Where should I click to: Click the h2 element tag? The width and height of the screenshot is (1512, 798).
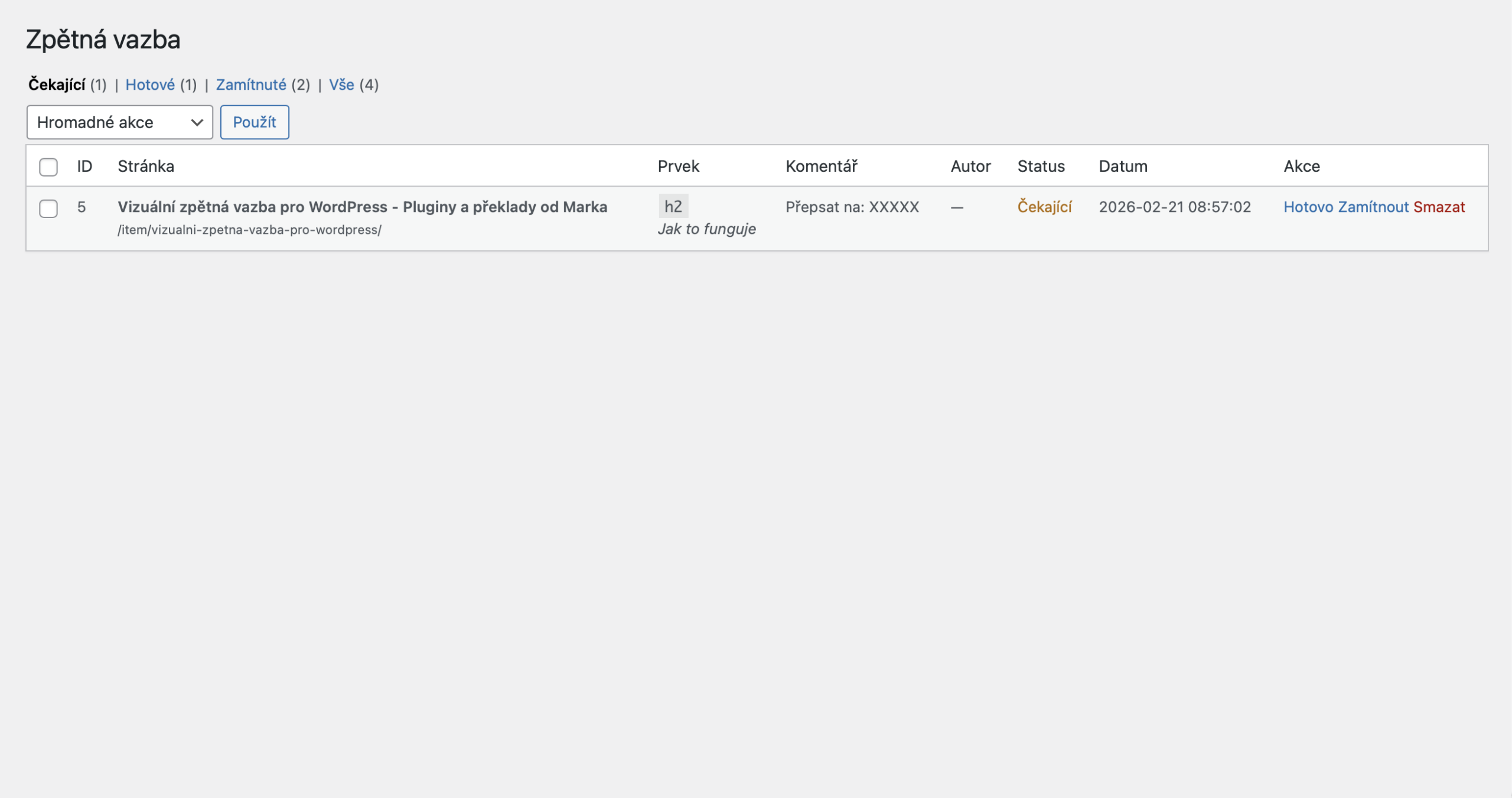point(673,207)
